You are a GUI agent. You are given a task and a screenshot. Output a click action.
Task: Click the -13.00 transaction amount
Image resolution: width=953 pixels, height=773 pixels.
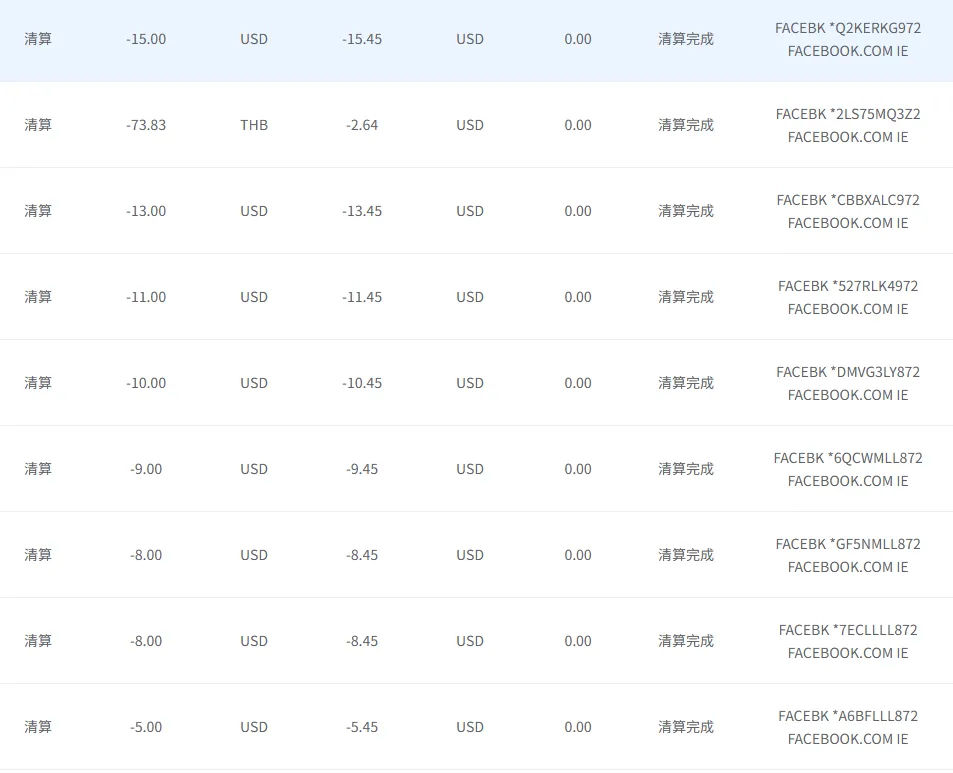click(x=146, y=211)
